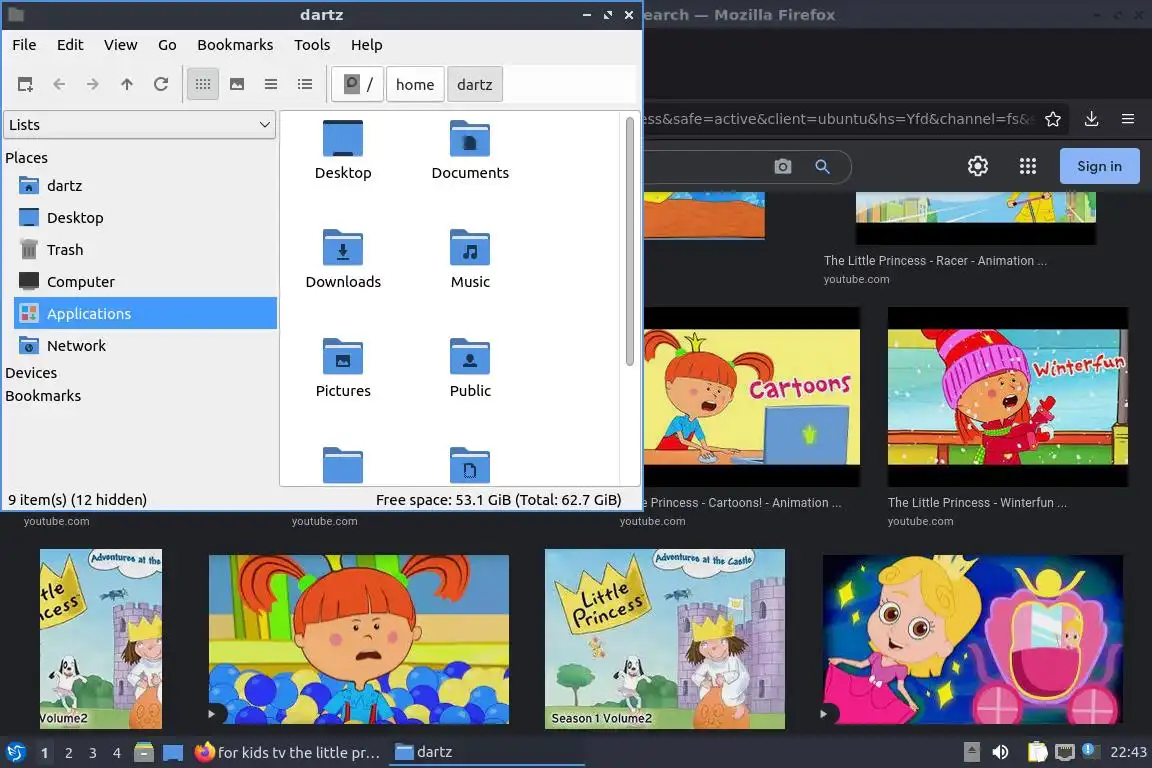Click the Firefox URL address field
Screen dimensions: 1152x768
(838, 119)
